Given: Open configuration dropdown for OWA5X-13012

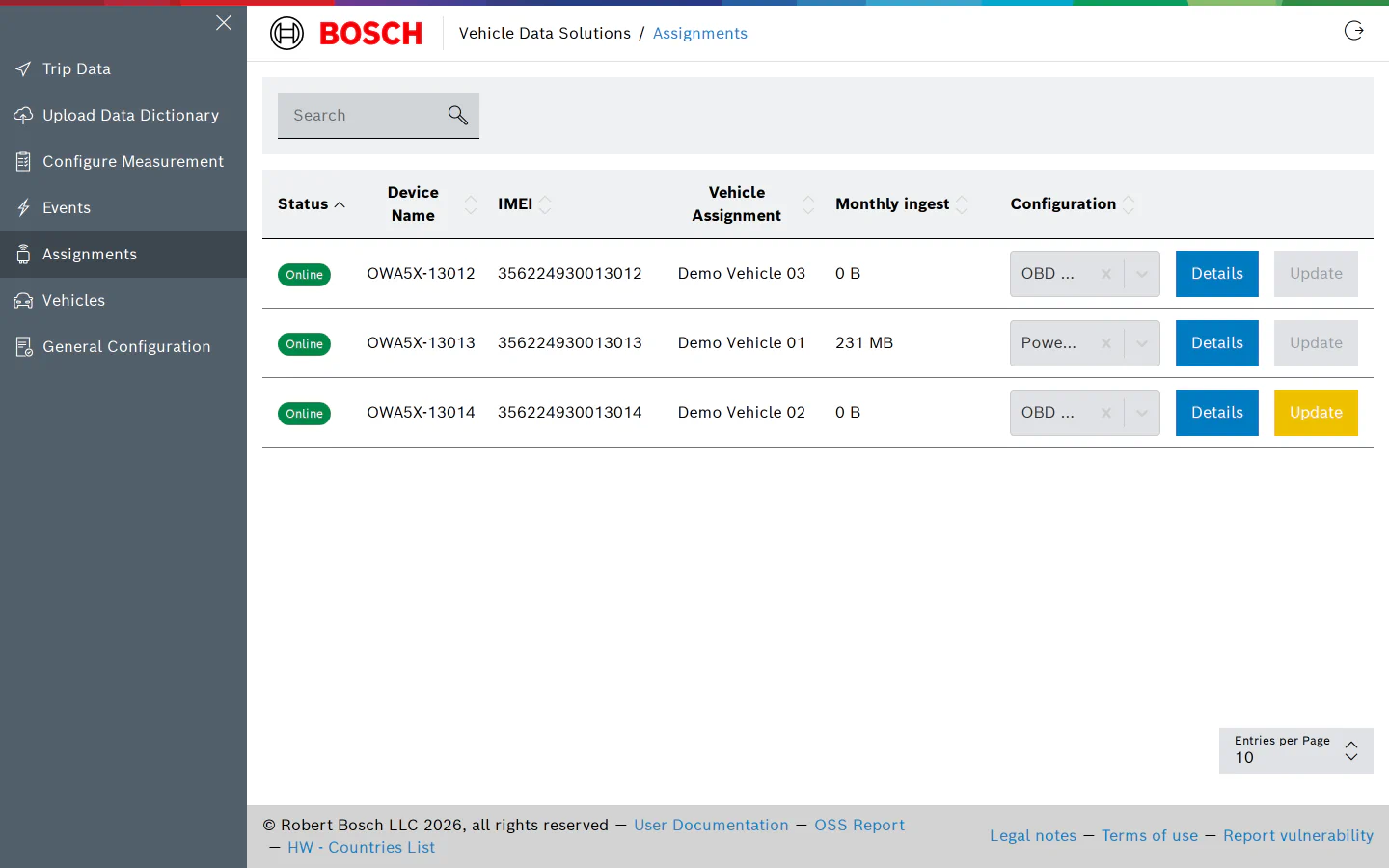Looking at the screenshot, I should tap(1142, 274).
